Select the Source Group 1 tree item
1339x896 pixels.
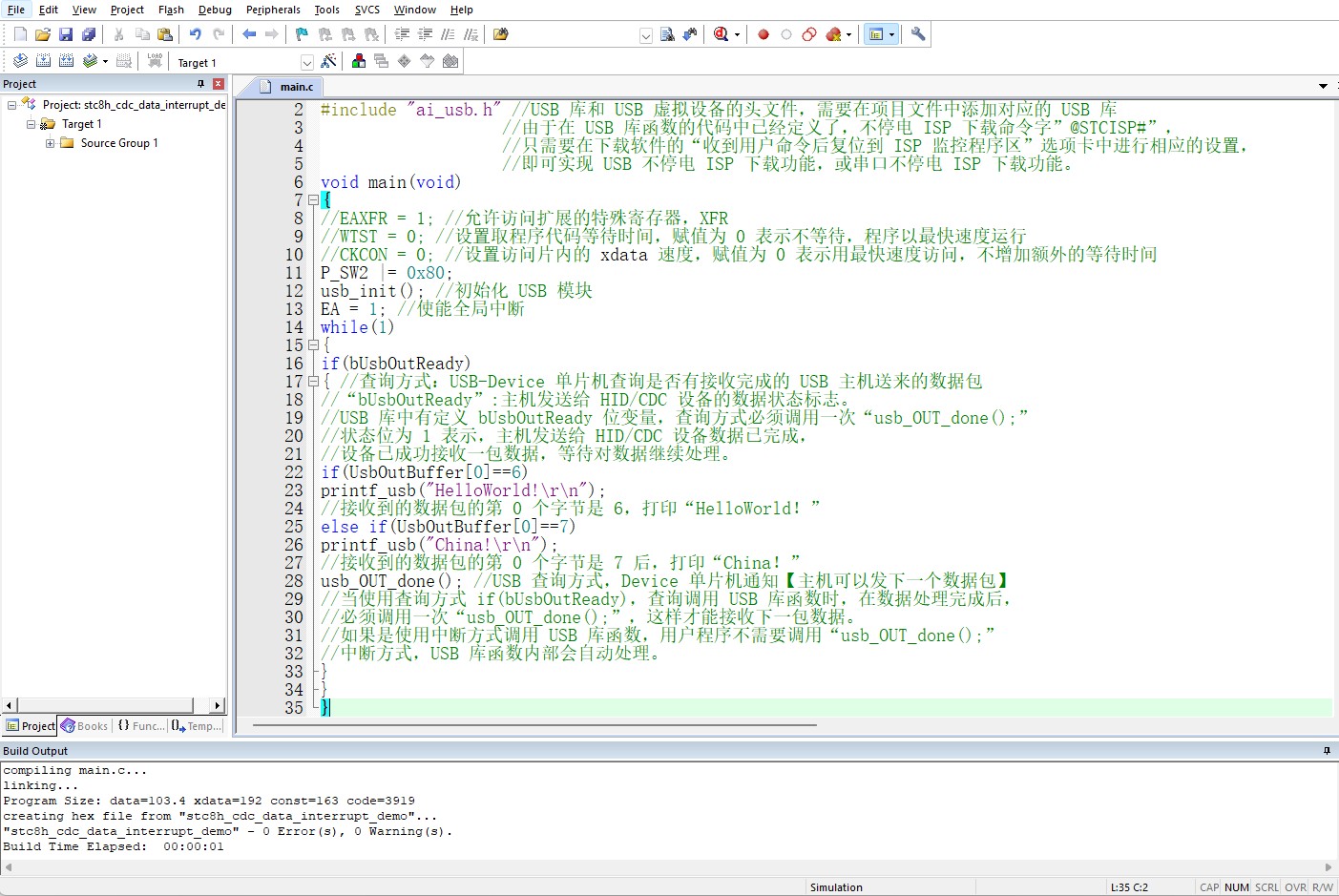click(119, 143)
